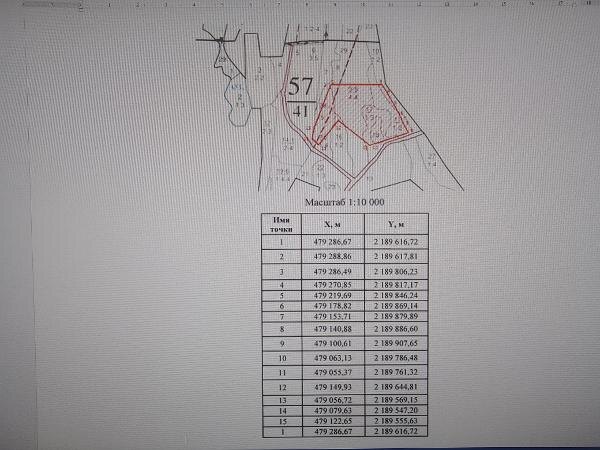The height and width of the screenshot is (450, 600).
Task: Select the 'Масштаб 1:10 000' caption
Action: 344,202
